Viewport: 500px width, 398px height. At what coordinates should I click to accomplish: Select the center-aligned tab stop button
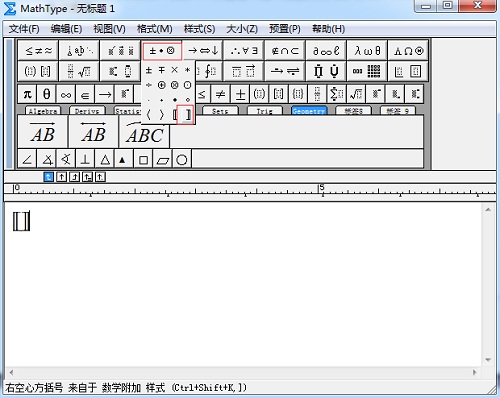(61, 177)
